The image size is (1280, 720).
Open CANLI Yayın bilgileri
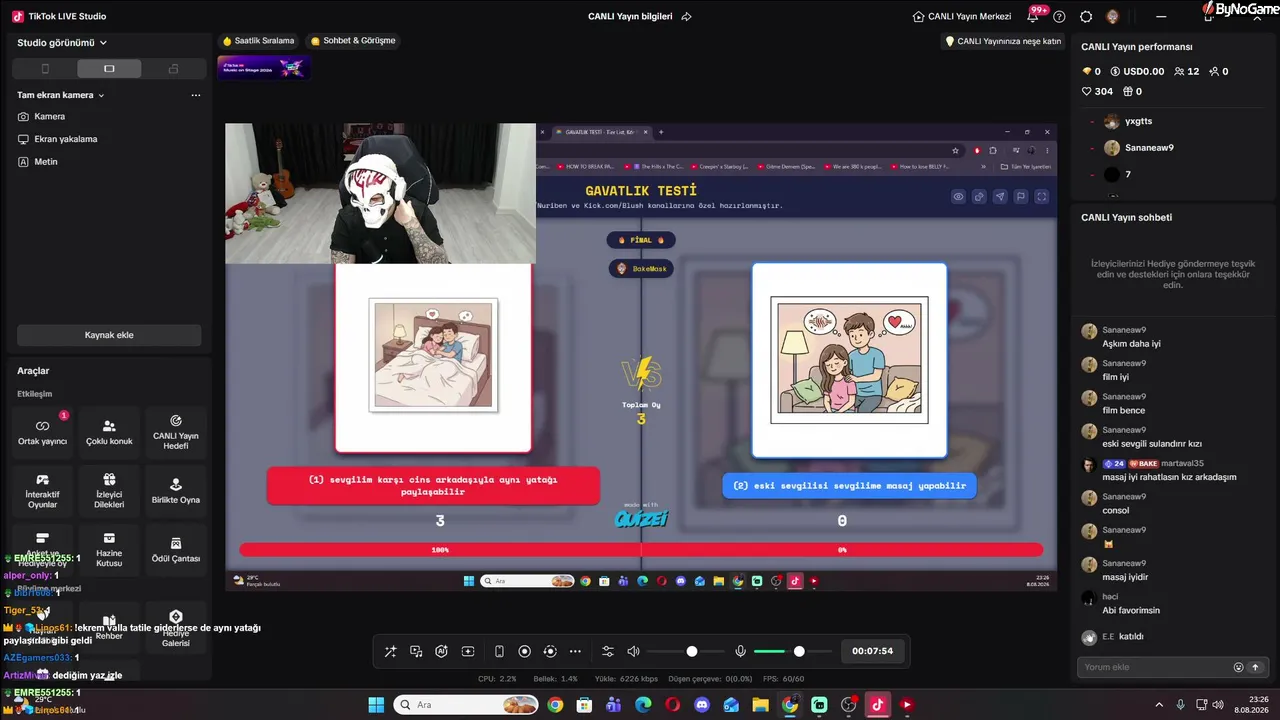click(630, 16)
